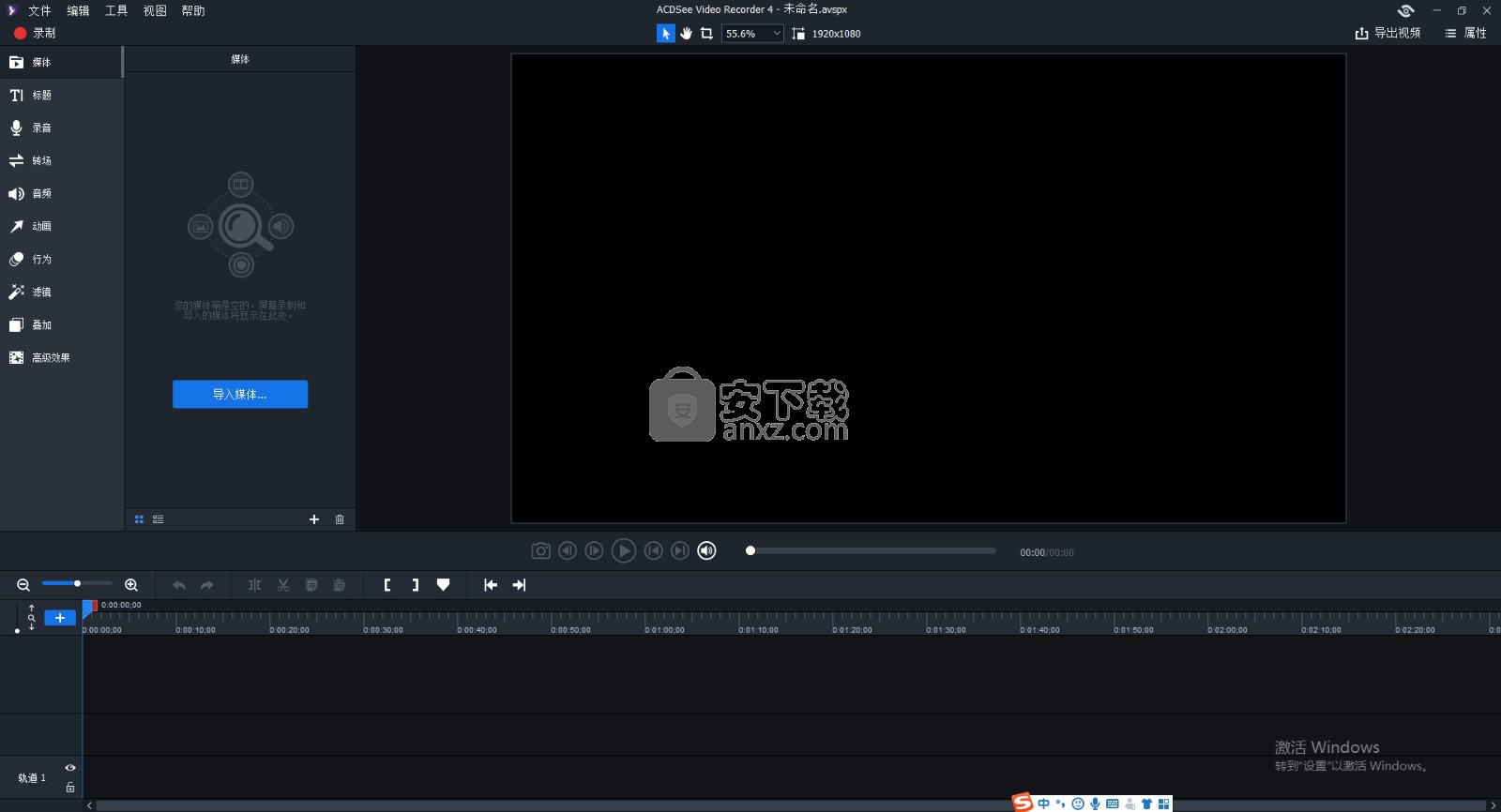Split clip at playhead
The image size is (1501, 812).
pos(254,585)
